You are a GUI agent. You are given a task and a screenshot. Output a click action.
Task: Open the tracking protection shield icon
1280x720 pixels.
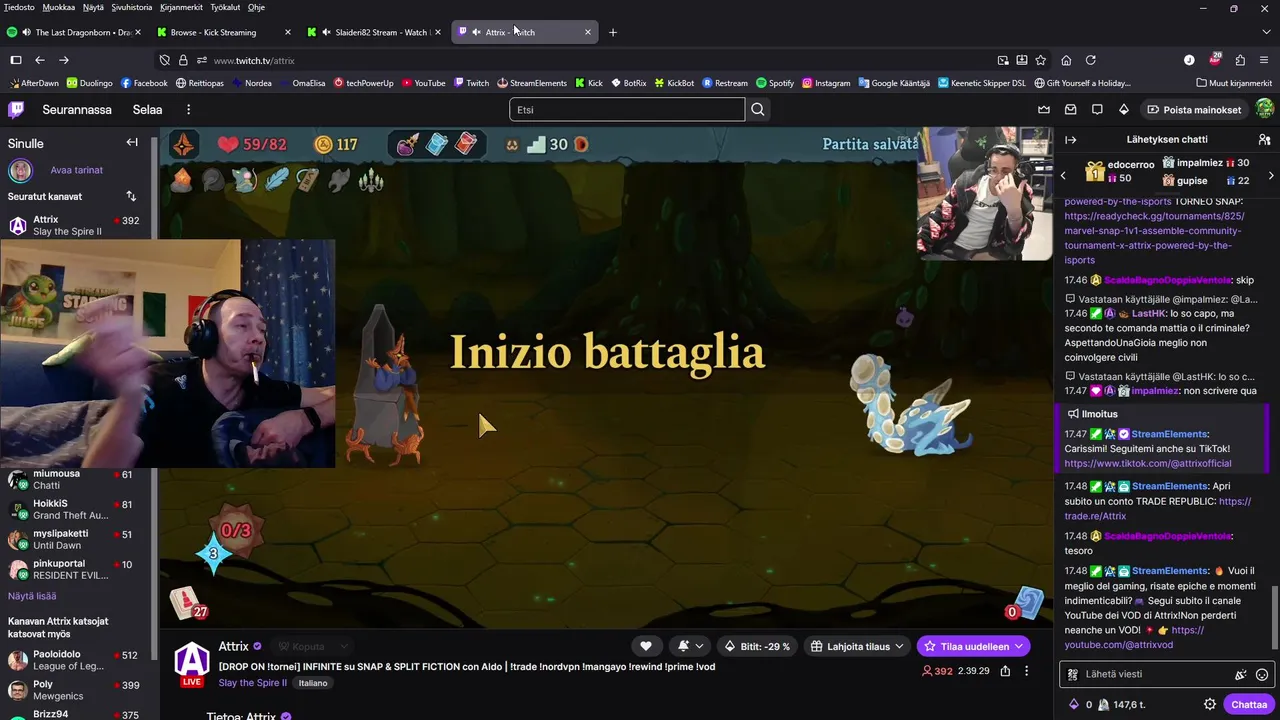(x=165, y=60)
